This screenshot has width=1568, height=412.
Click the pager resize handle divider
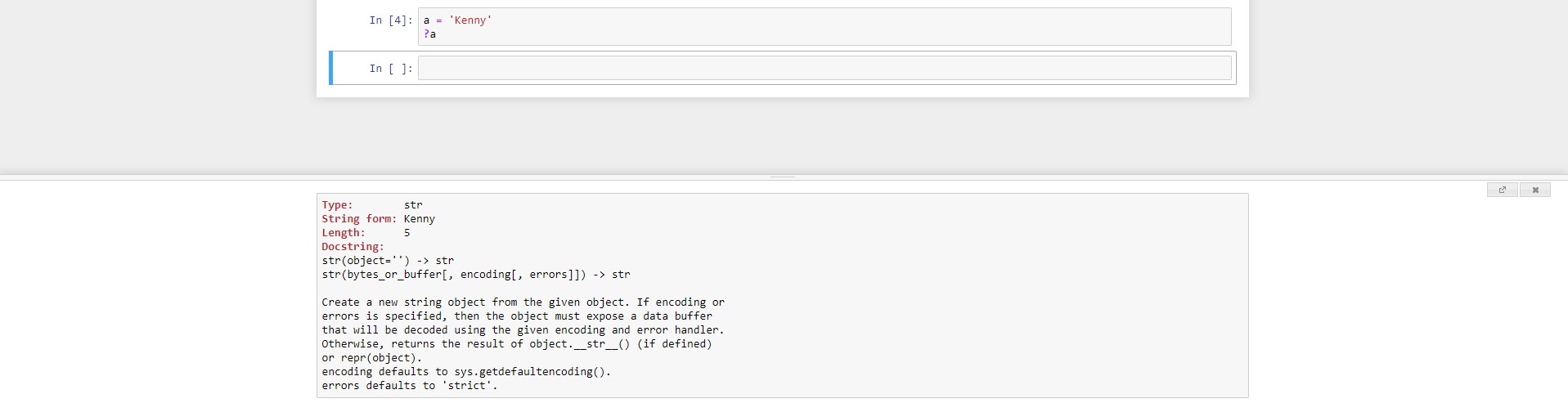(783, 177)
